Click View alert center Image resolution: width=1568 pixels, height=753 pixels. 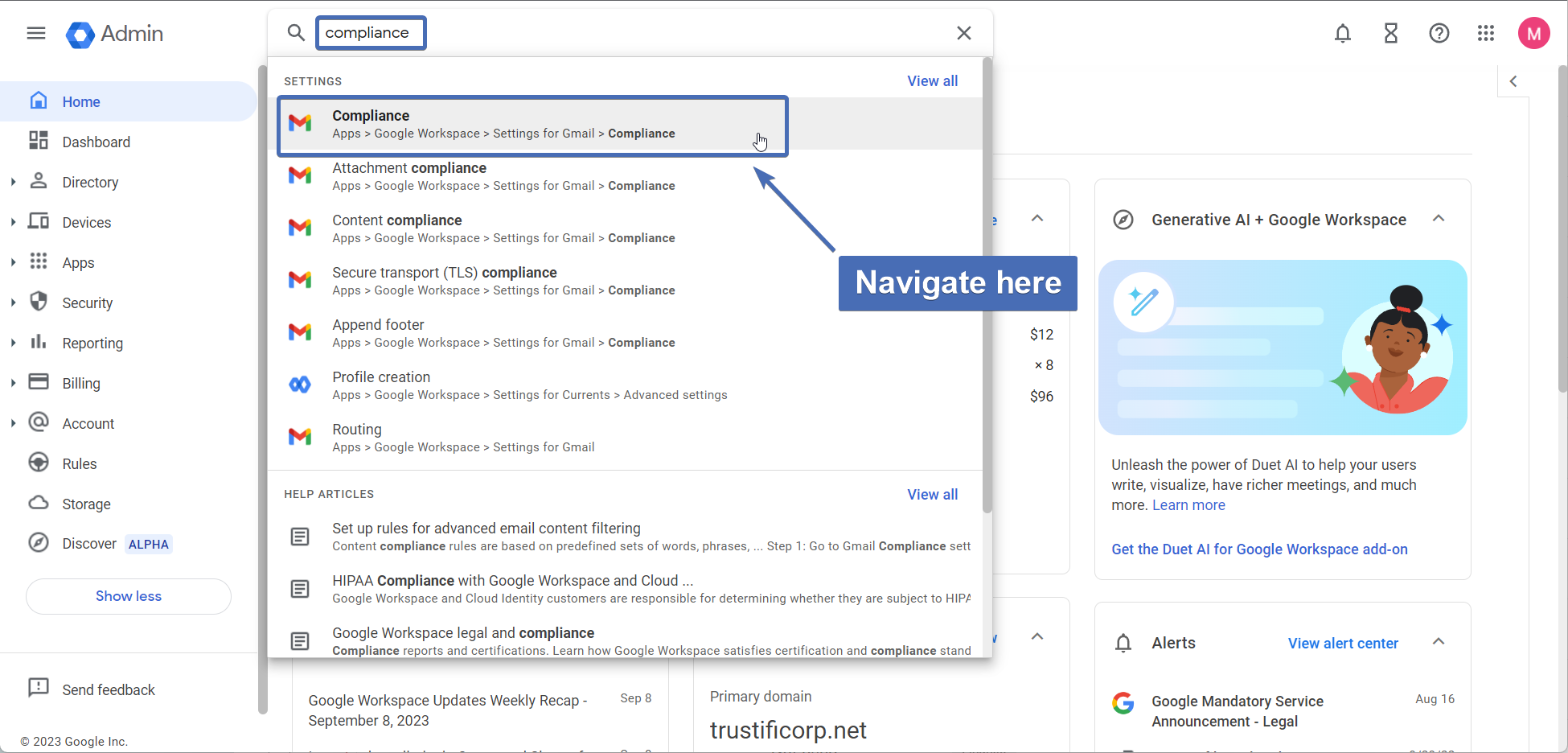(x=1343, y=644)
